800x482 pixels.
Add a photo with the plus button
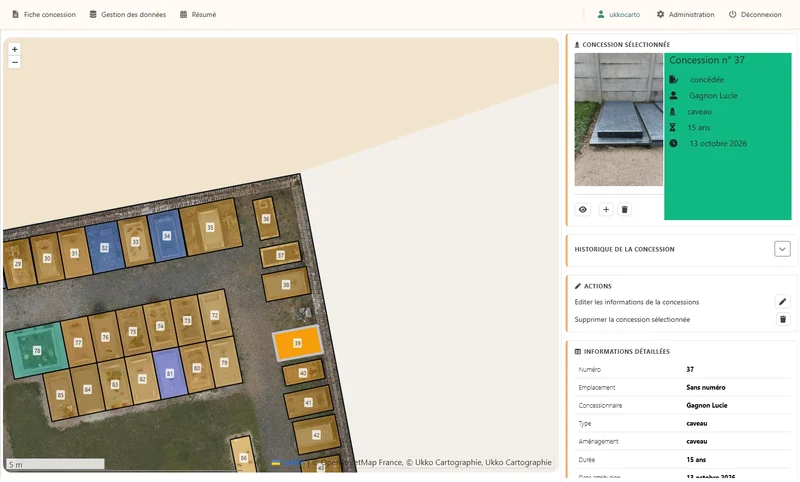(x=606, y=209)
